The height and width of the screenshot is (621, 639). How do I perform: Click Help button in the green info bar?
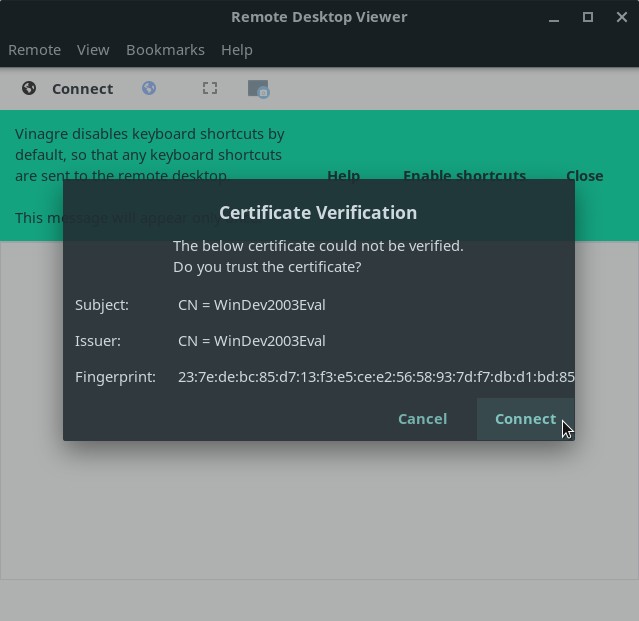(x=343, y=174)
